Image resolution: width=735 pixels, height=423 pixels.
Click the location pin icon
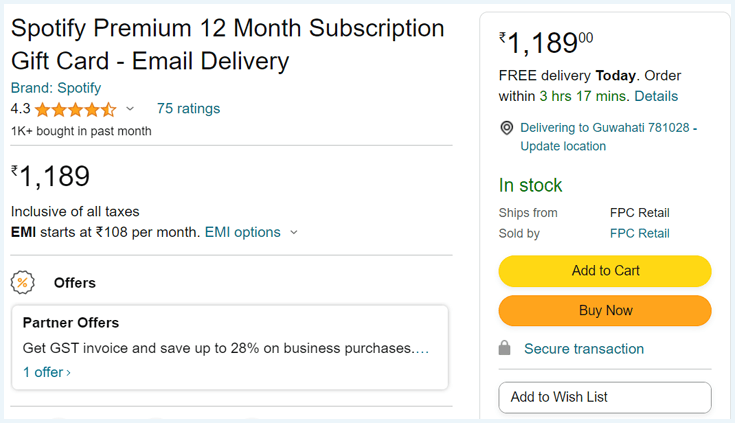pyautogui.click(x=507, y=128)
